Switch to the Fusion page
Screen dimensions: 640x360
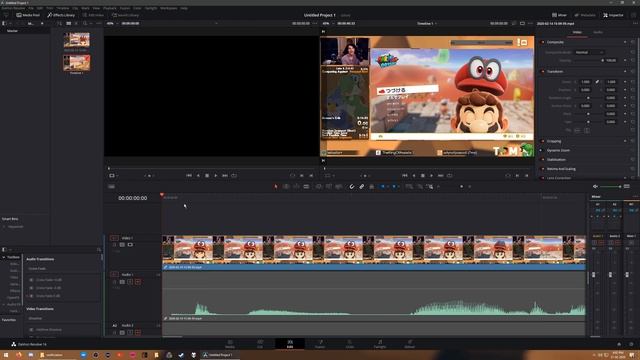[x=320, y=344]
